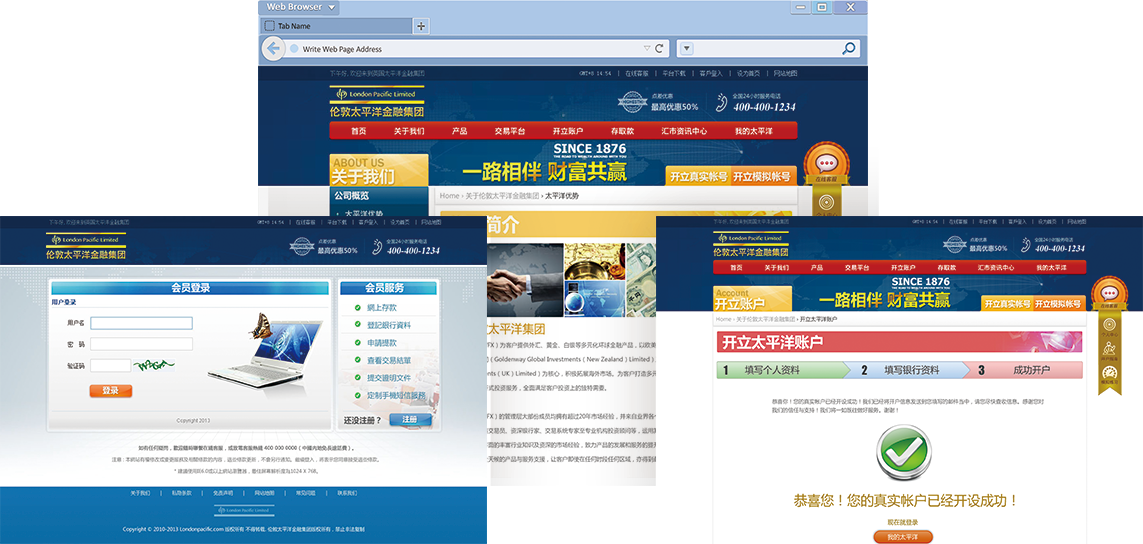Click the large green success checkmark
Image resolution: width=1143 pixels, height=544 pixels.
(904, 451)
